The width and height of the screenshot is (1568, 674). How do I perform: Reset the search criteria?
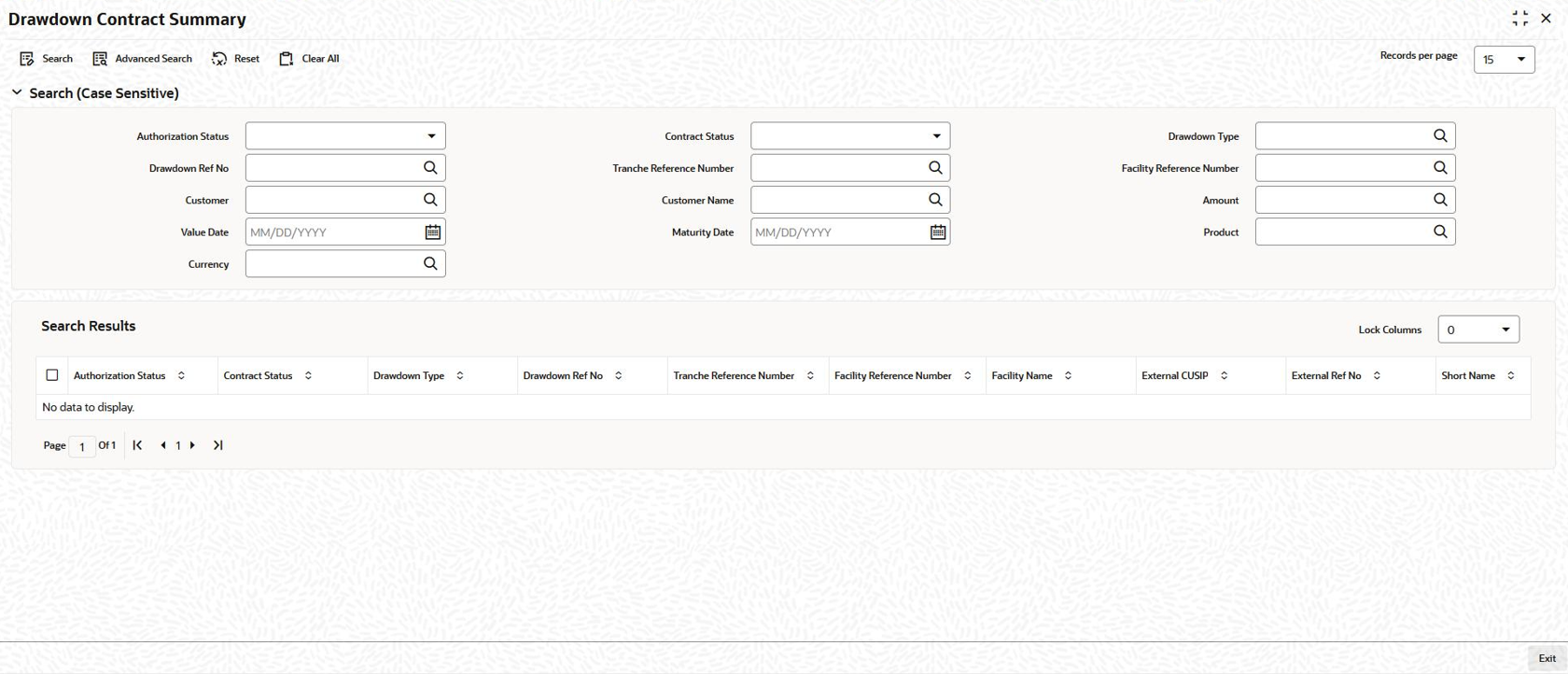236,59
